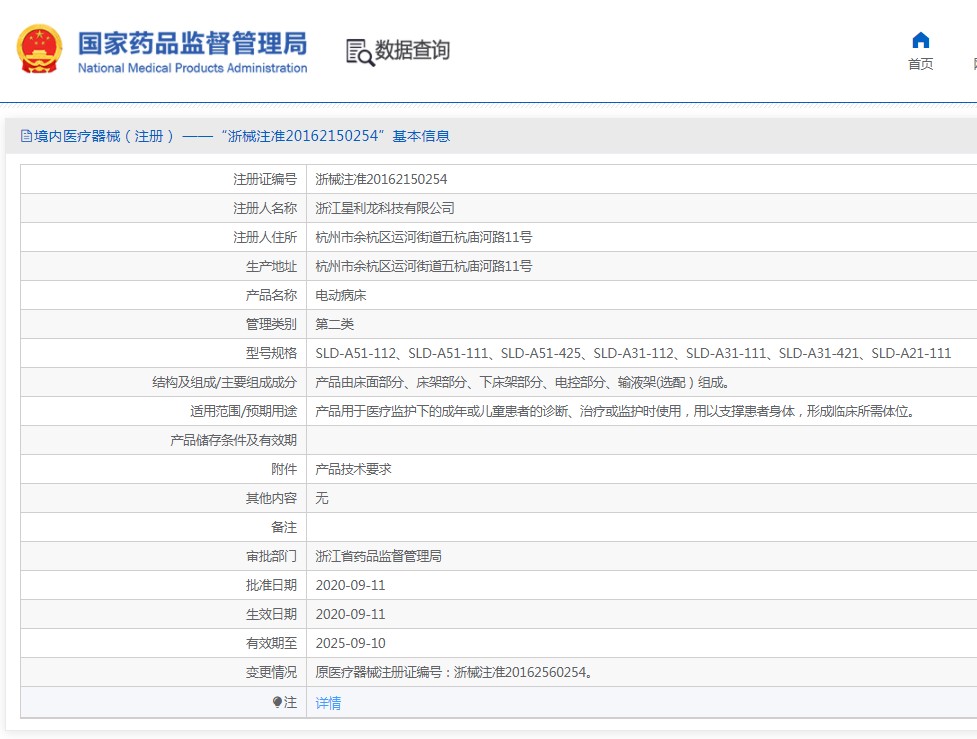The image size is (977, 739).
Task: Click National Medical Products Administration subtitle
Action: tap(193, 68)
